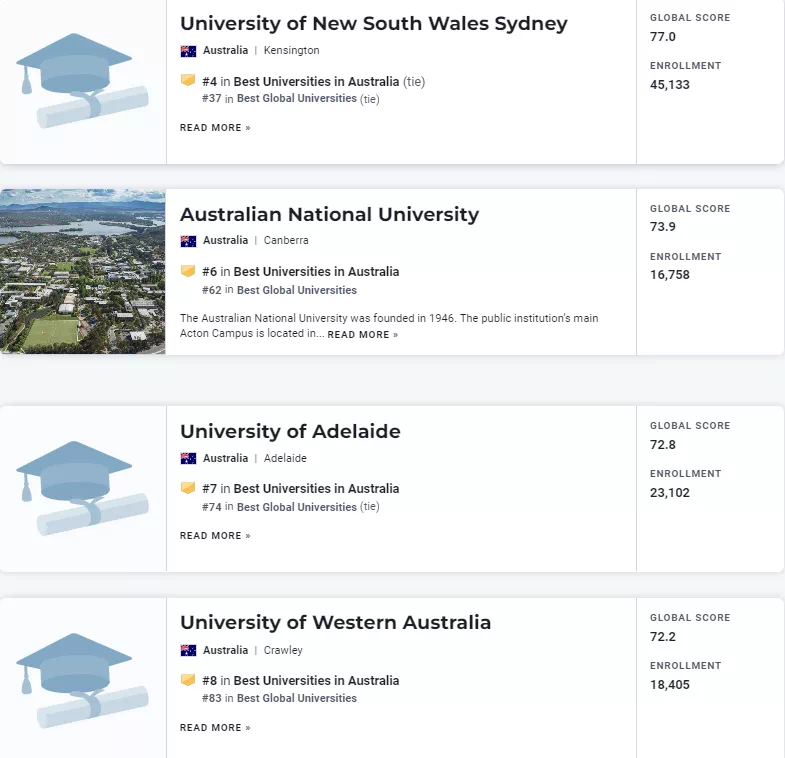Click the gold badge beside #7 ranking
The image size is (785, 758).
188,488
